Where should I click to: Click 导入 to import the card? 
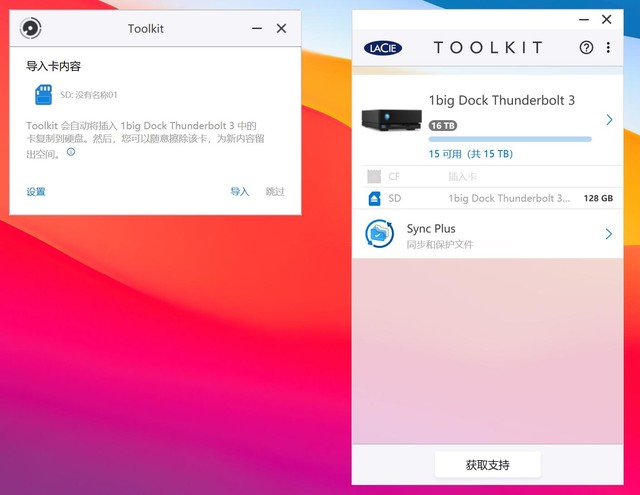[240, 191]
